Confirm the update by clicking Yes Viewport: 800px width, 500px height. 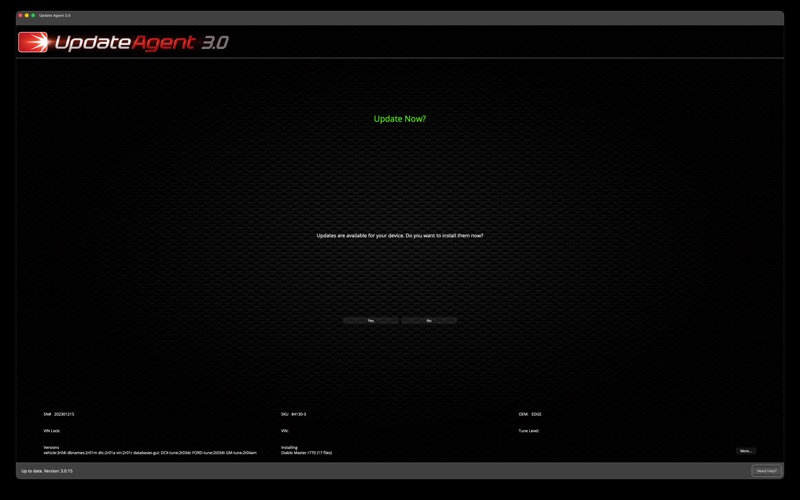coord(371,320)
